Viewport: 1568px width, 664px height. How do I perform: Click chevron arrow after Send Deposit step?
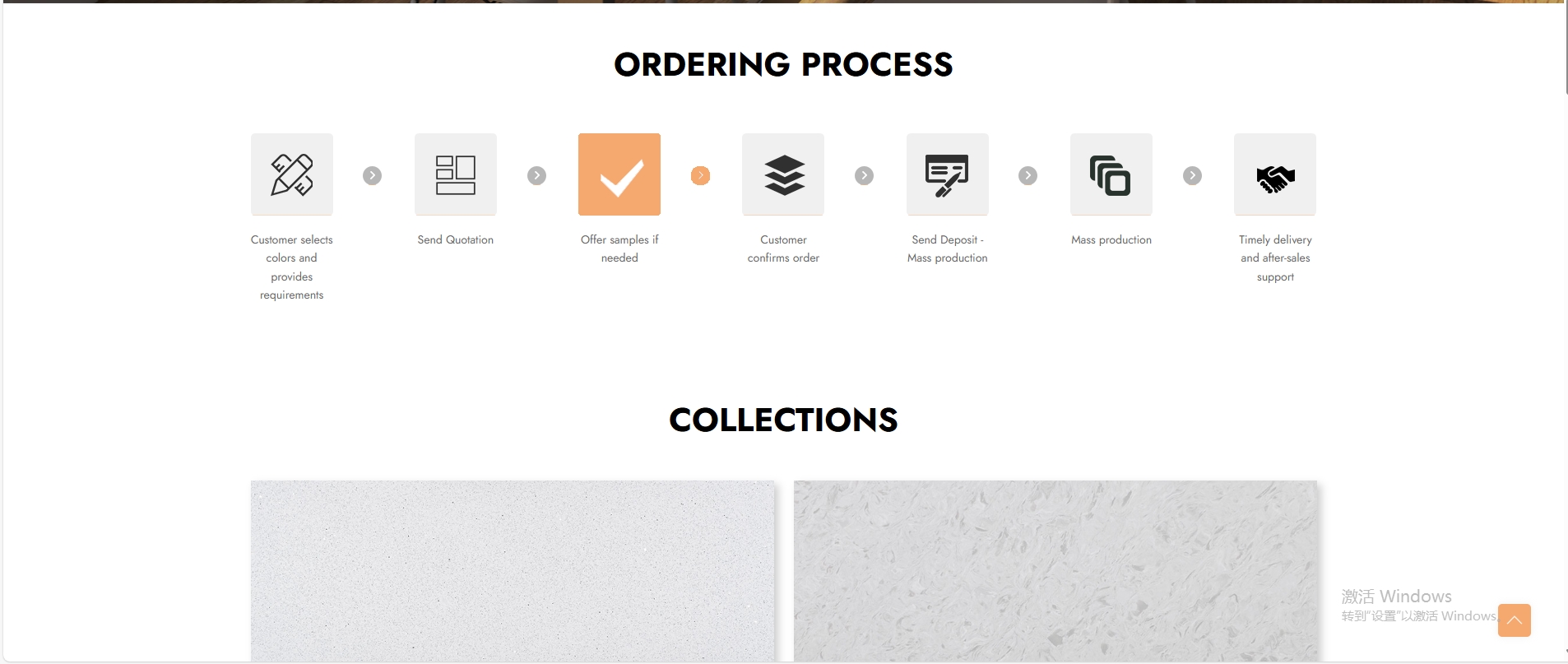(1028, 175)
